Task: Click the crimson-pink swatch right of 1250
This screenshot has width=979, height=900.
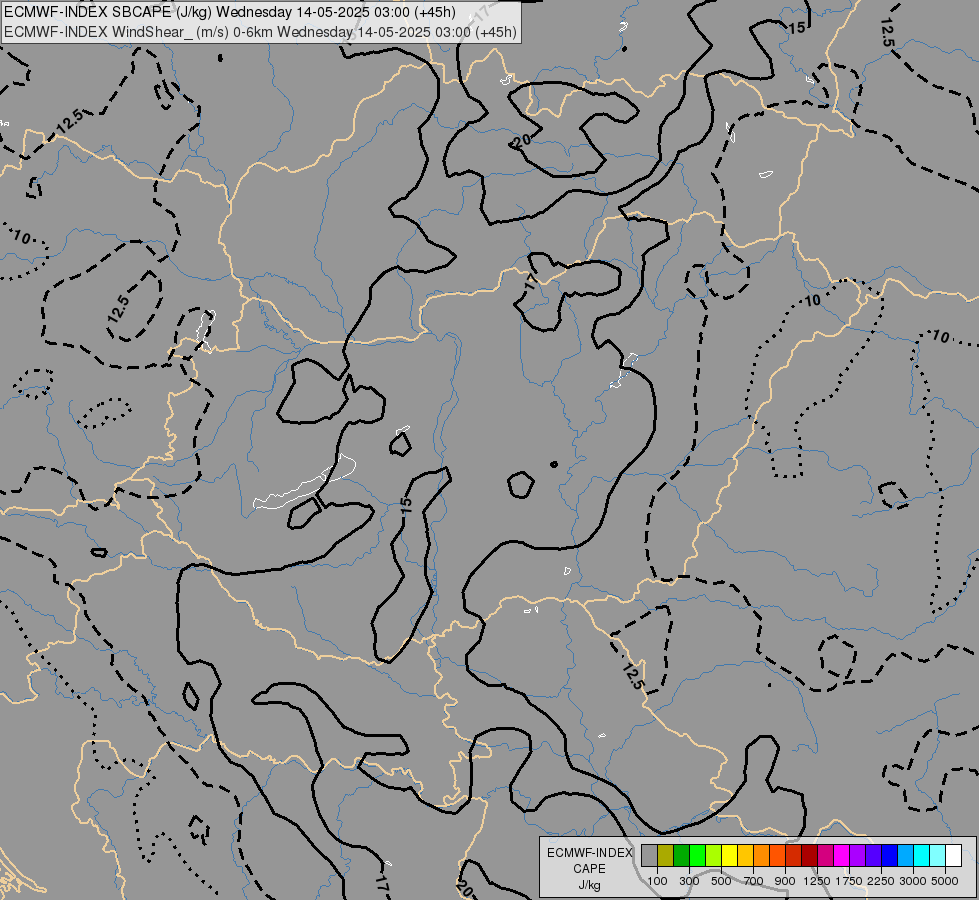Action: pyautogui.click(x=825, y=855)
